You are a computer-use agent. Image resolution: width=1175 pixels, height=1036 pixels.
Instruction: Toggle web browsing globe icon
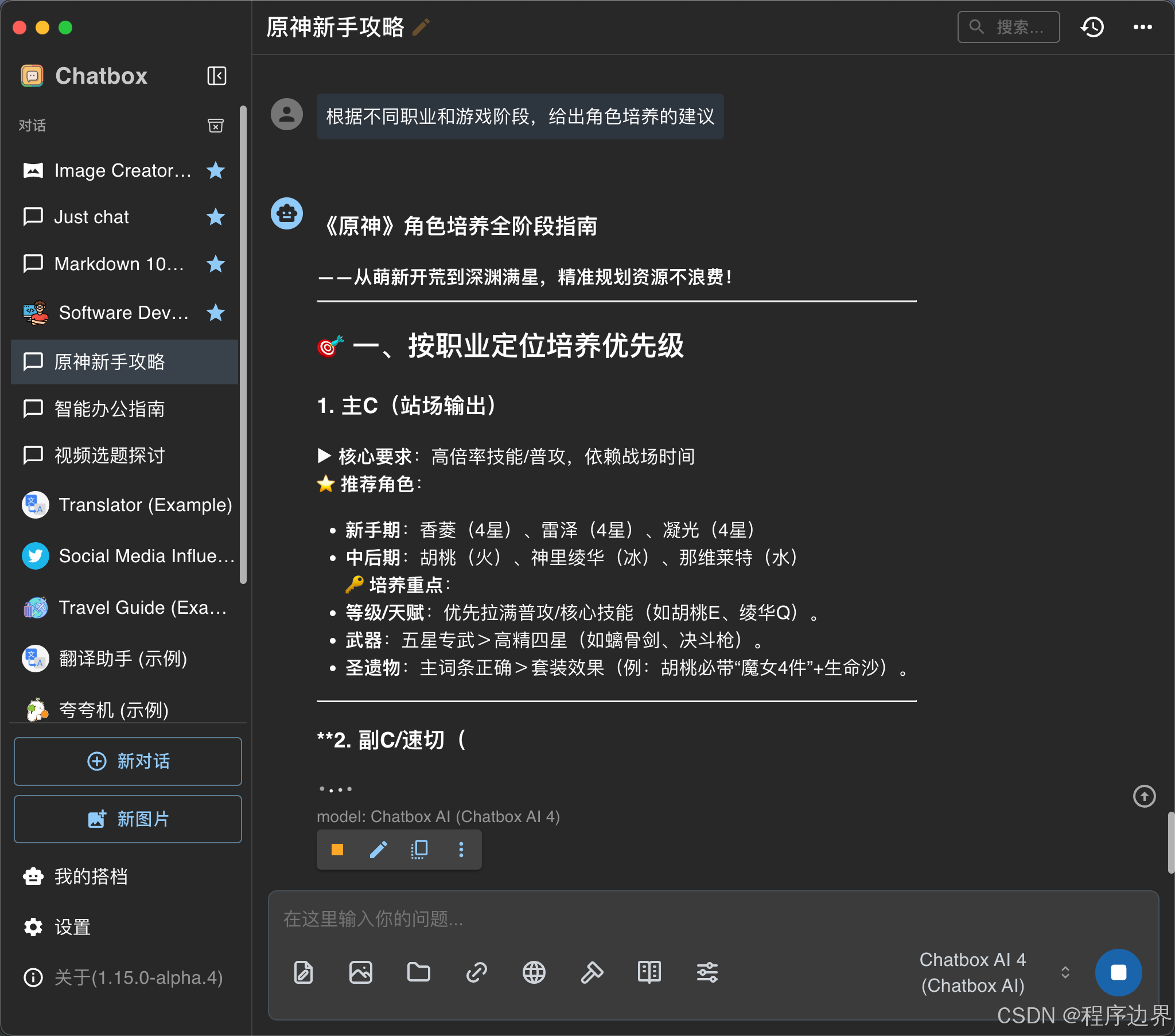(534, 972)
